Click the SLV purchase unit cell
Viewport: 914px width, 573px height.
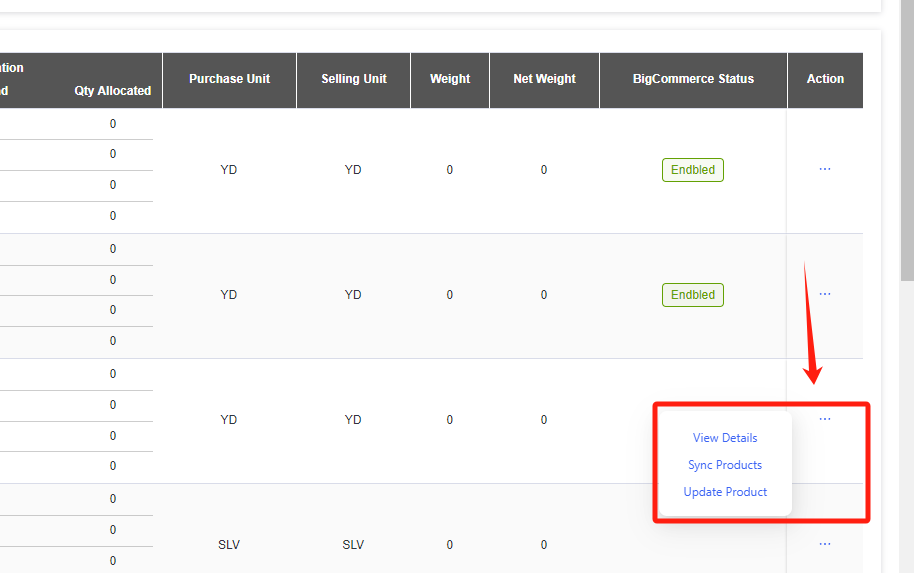pos(229,544)
